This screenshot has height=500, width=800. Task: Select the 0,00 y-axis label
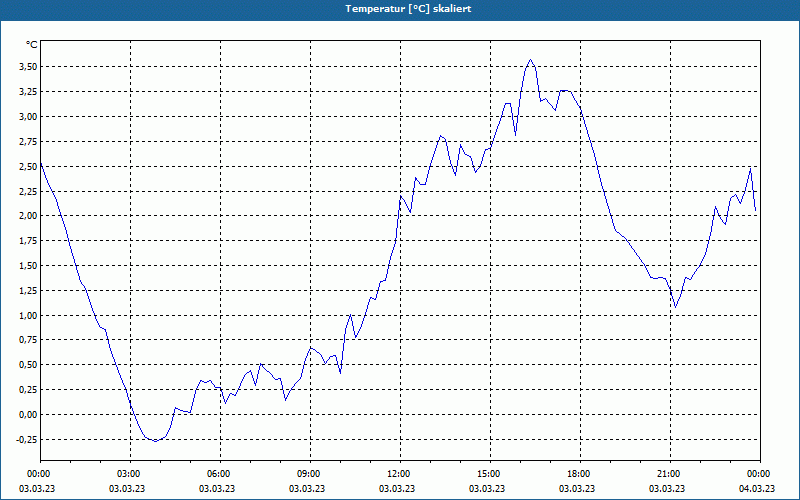click(28, 415)
